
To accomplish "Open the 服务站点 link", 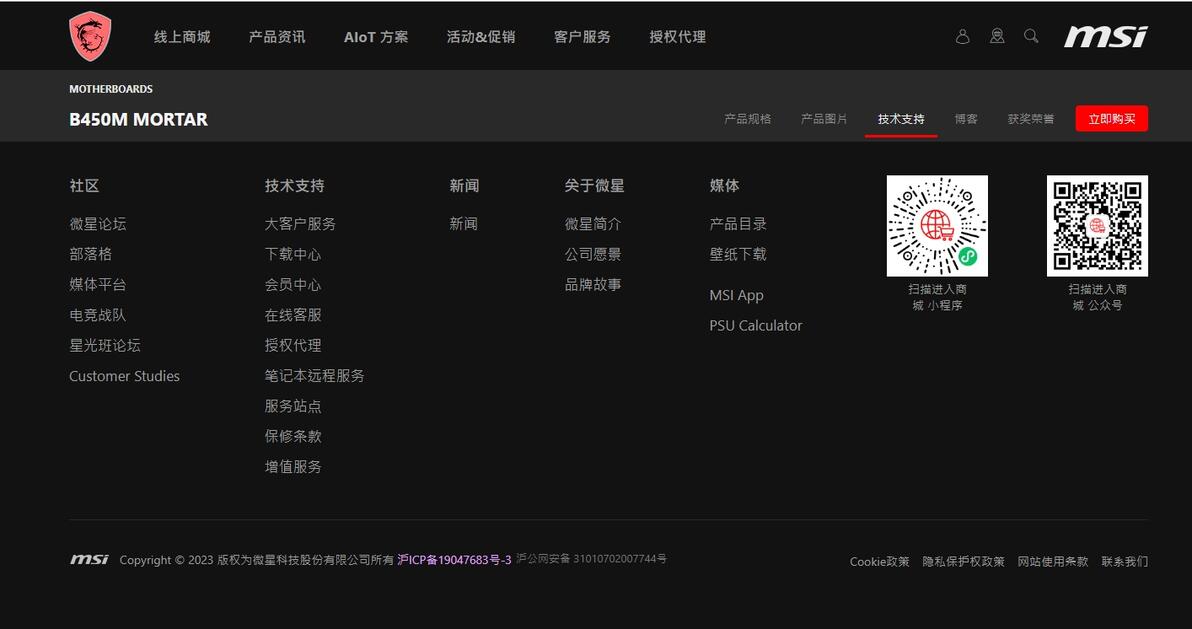I will [x=293, y=406].
